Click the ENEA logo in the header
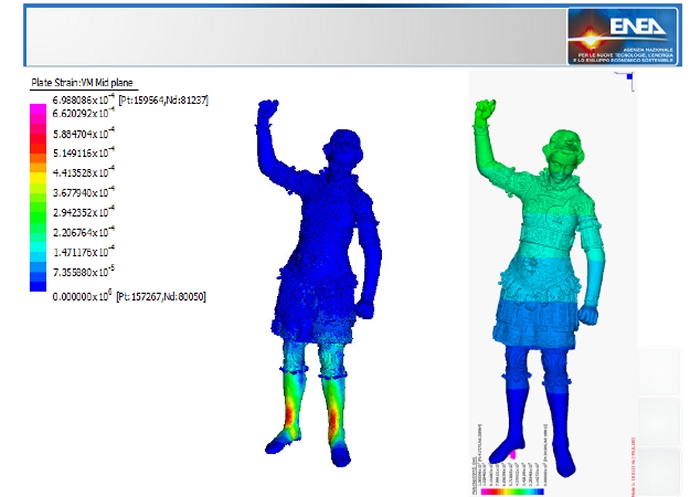Image resolution: width=700 pixels, height=497 pixels. click(x=624, y=37)
